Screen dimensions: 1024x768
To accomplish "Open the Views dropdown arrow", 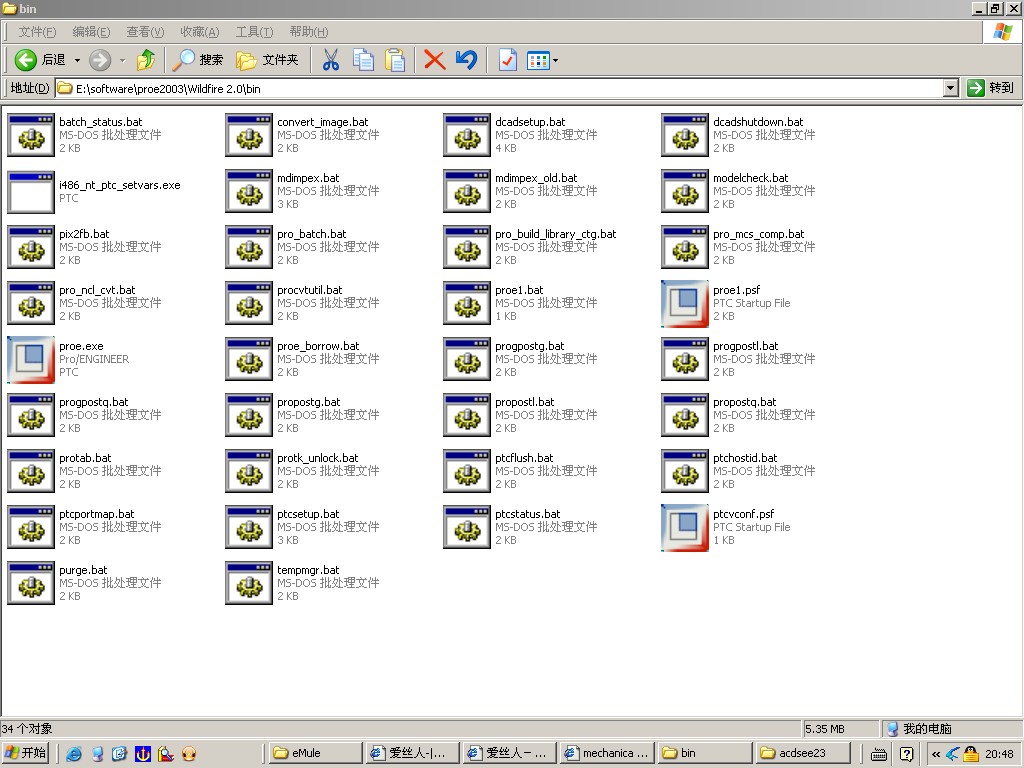I will 556,61.
